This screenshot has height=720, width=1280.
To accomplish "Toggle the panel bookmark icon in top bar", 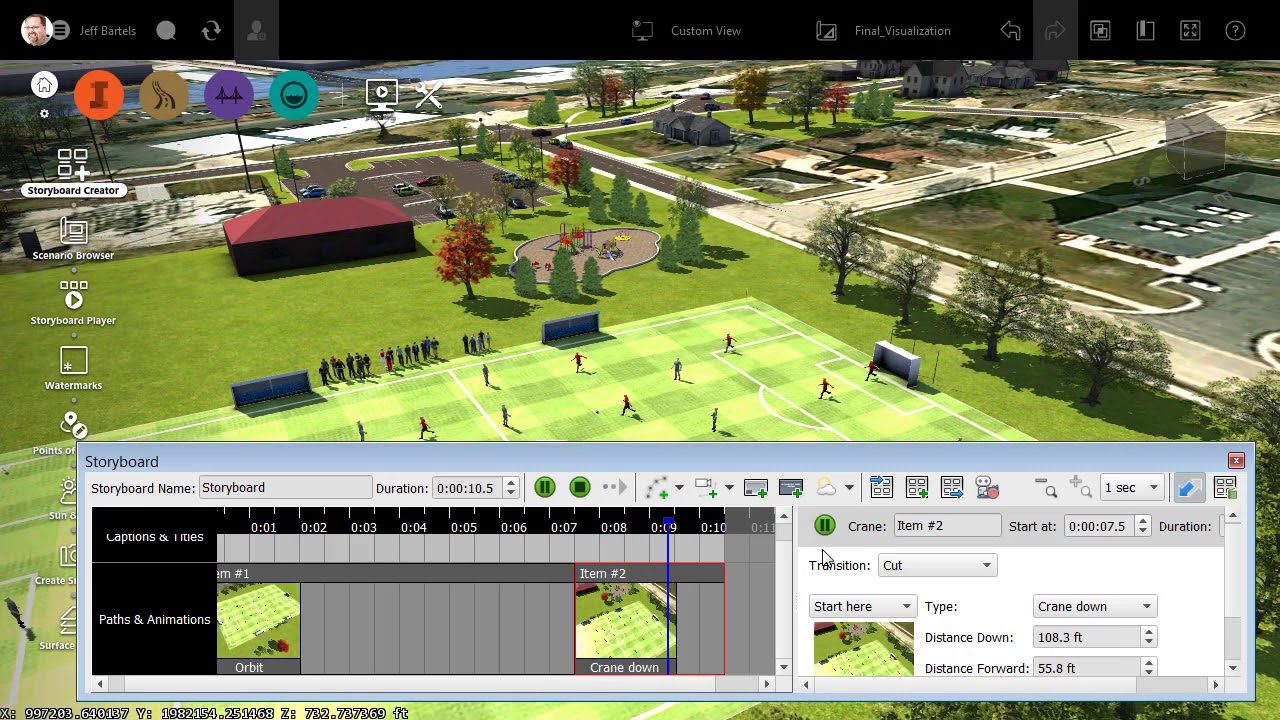I will 1145,31.
